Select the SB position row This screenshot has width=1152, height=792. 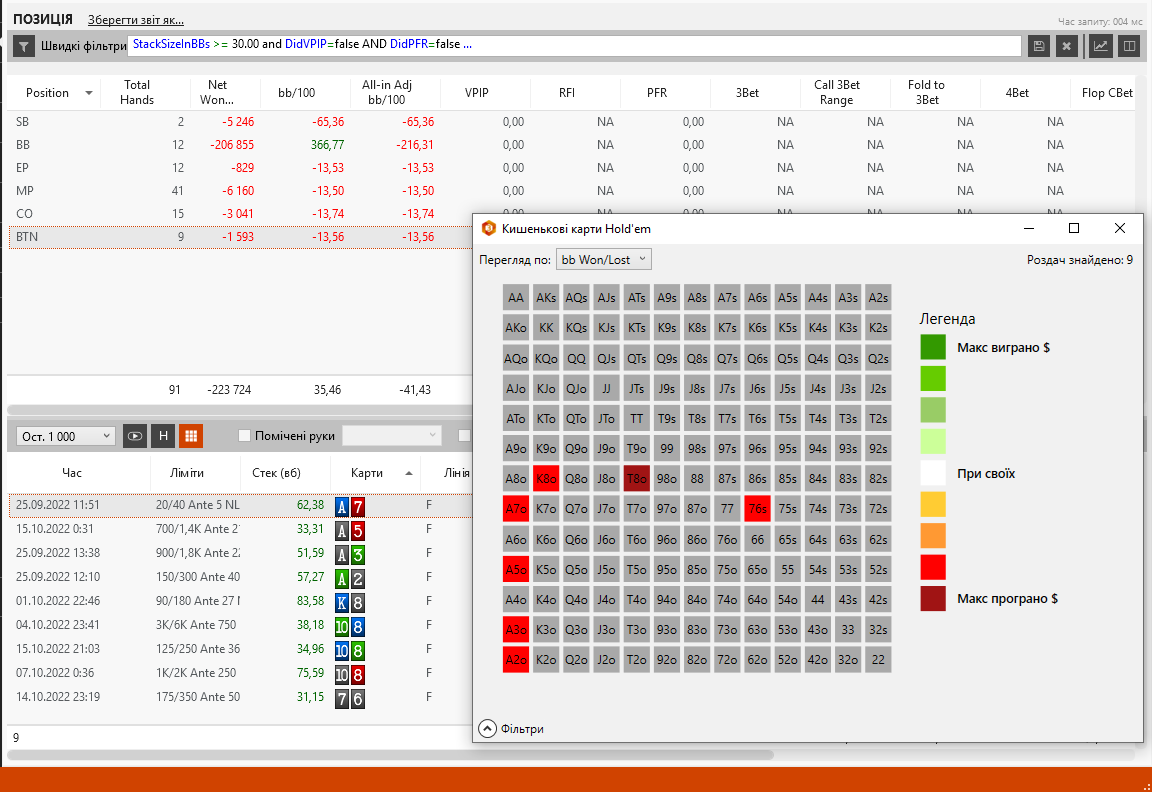pyautogui.click(x=572, y=122)
